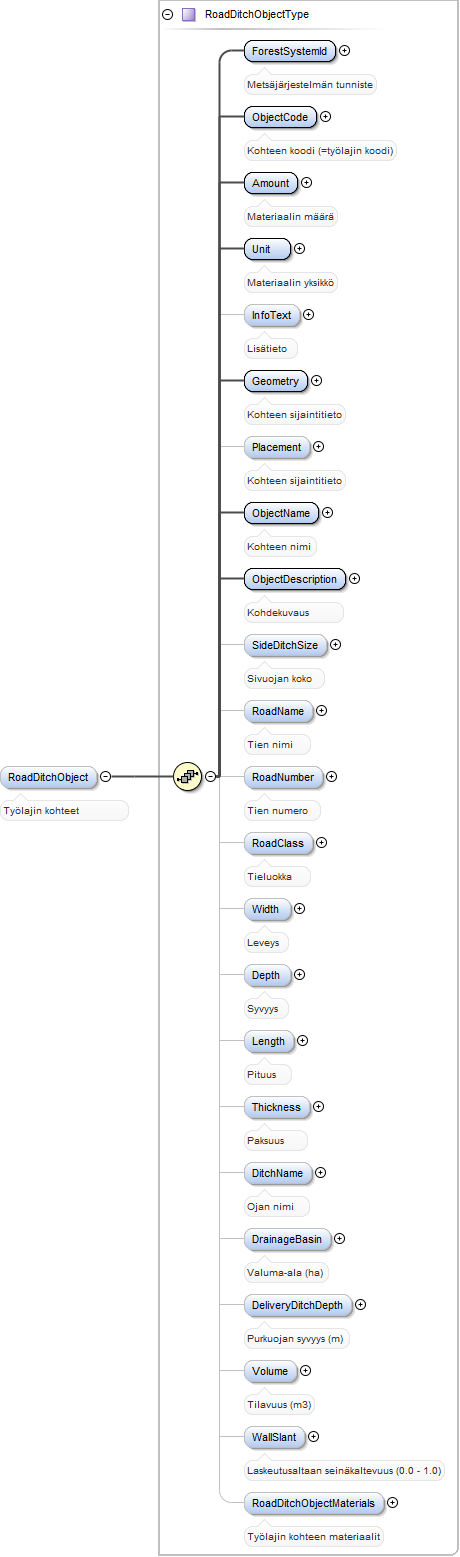The height and width of the screenshot is (1557, 460).
Task: Collapse the RoadDitchObject node
Action: point(105,776)
